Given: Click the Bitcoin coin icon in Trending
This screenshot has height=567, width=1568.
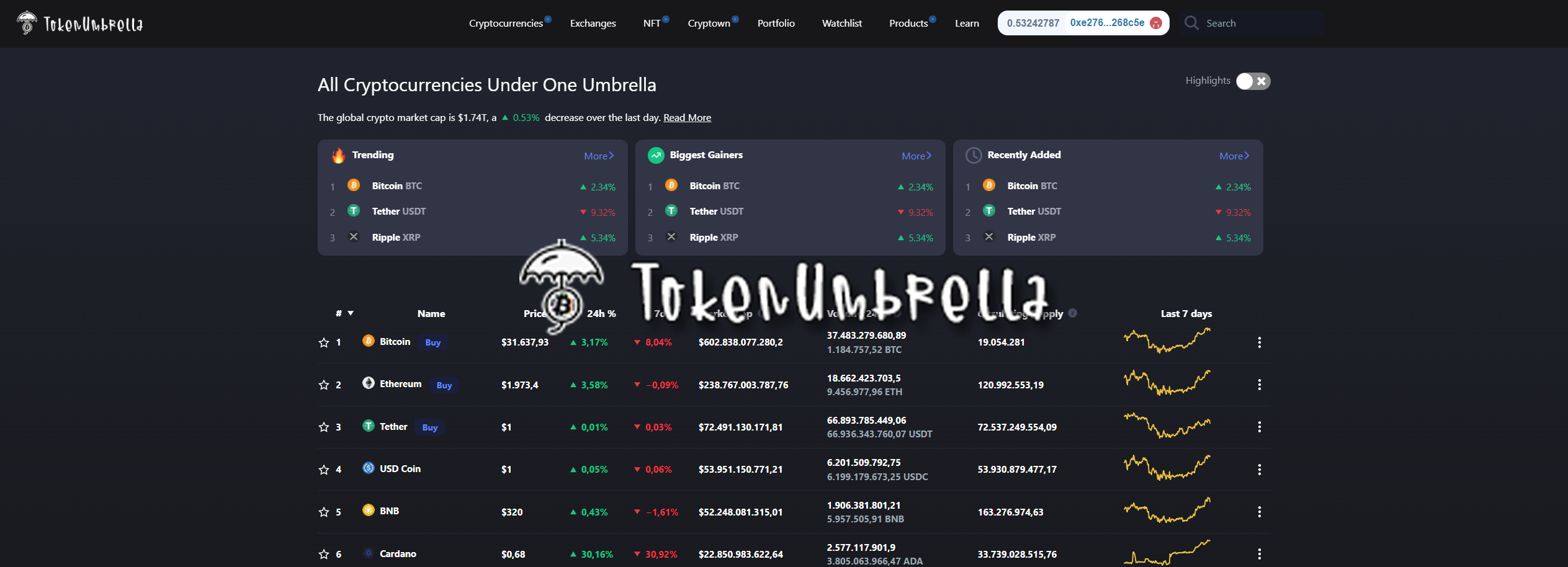Looking at the screenshot, I should point(354,185).
